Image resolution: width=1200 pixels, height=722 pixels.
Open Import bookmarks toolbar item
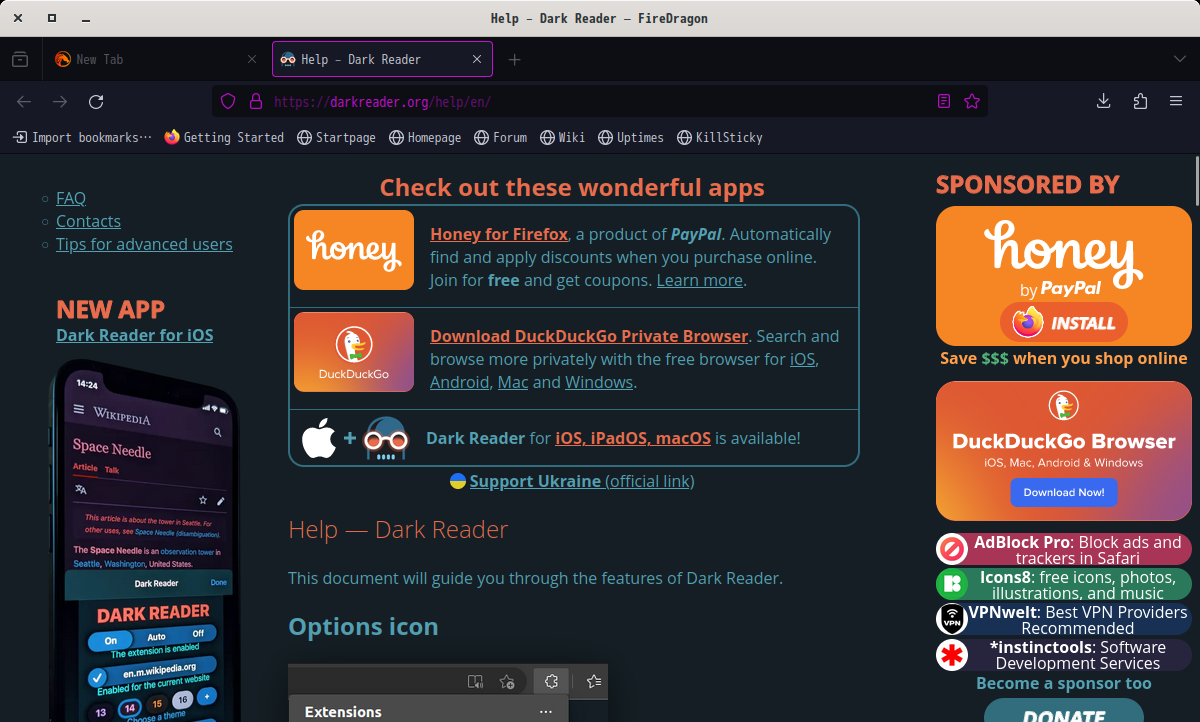coord(82,137)
